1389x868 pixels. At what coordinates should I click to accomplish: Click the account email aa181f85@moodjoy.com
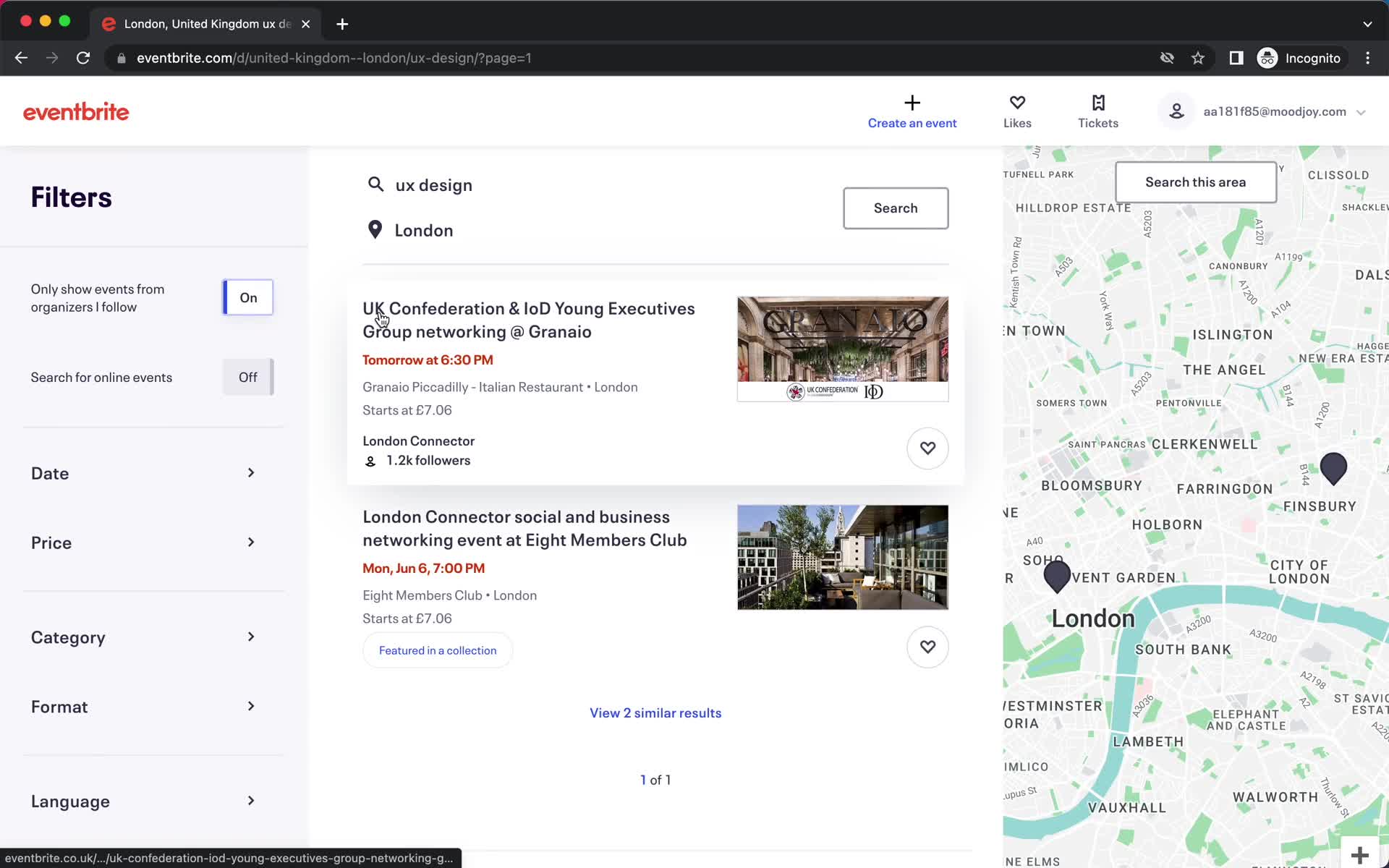click(x=1275, y=111)
